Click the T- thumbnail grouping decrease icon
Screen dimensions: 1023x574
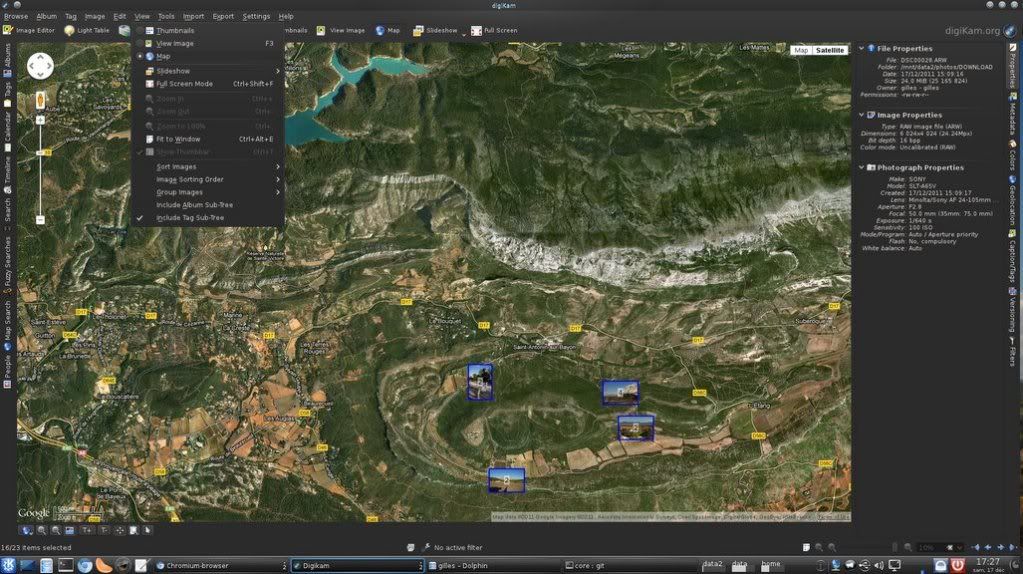pyautogui.click(x=103, y=530)
